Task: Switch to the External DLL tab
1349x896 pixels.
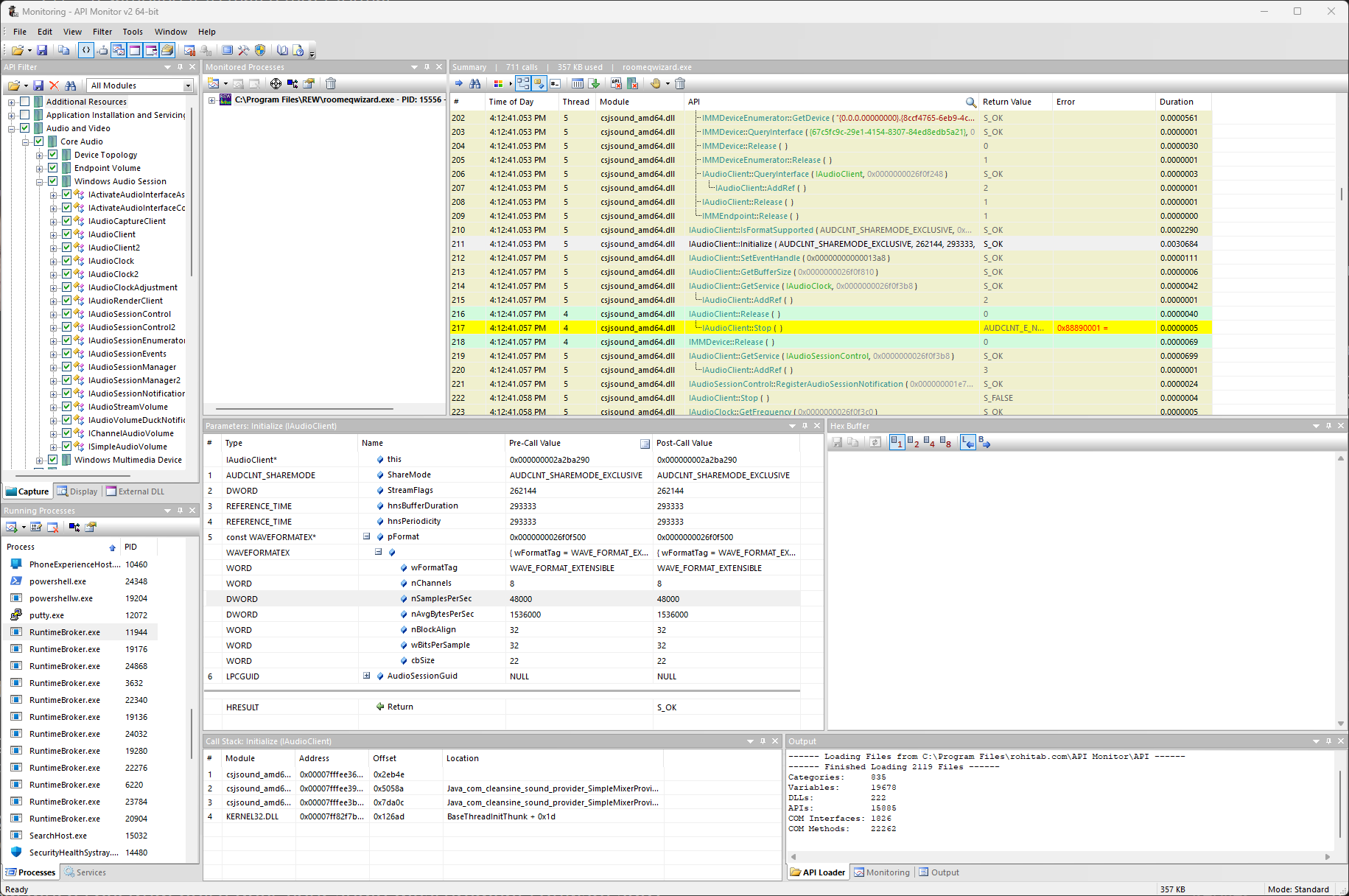Action: coord(136,491)
